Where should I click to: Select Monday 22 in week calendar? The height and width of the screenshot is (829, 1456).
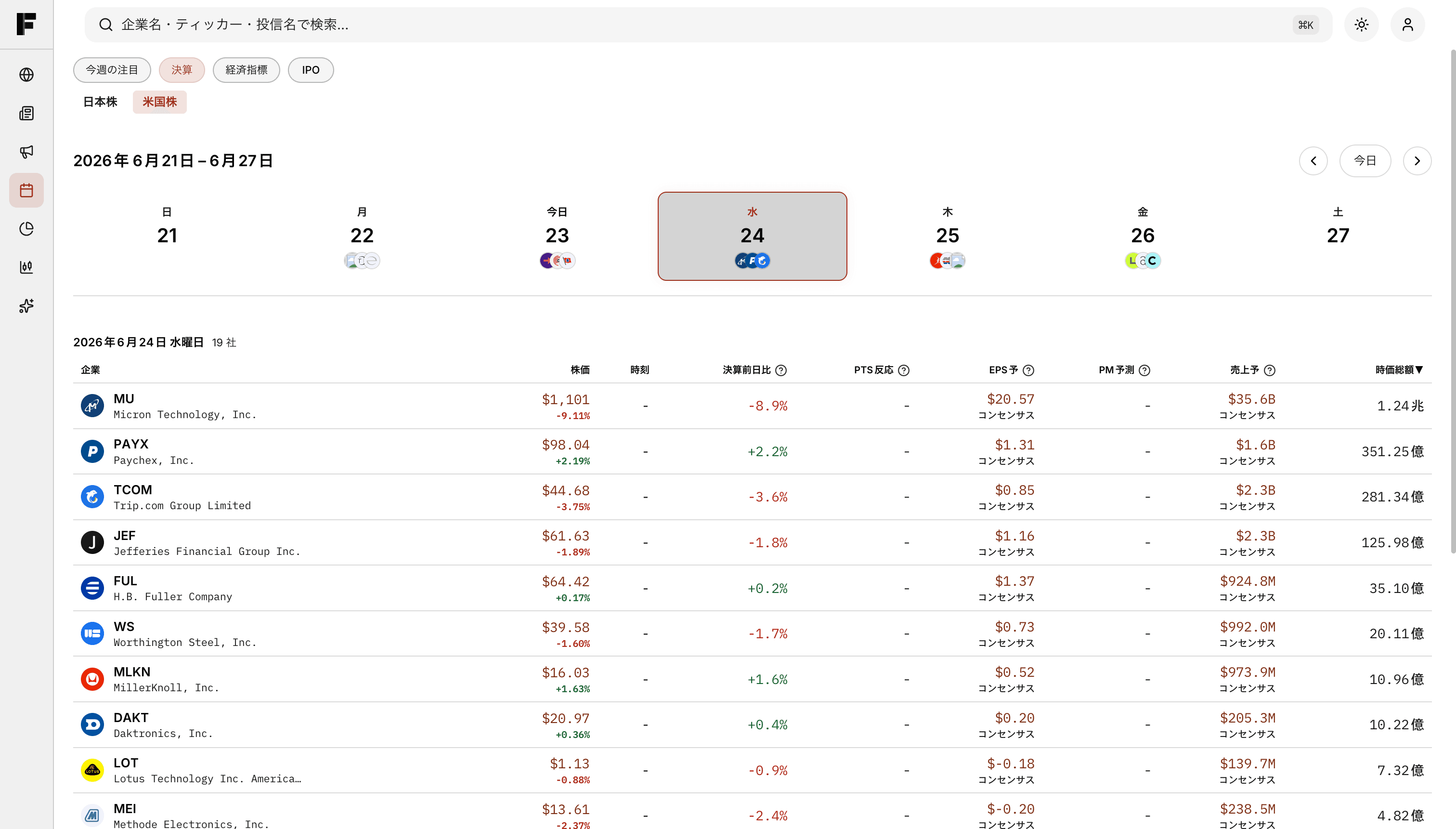coord(362,237)
